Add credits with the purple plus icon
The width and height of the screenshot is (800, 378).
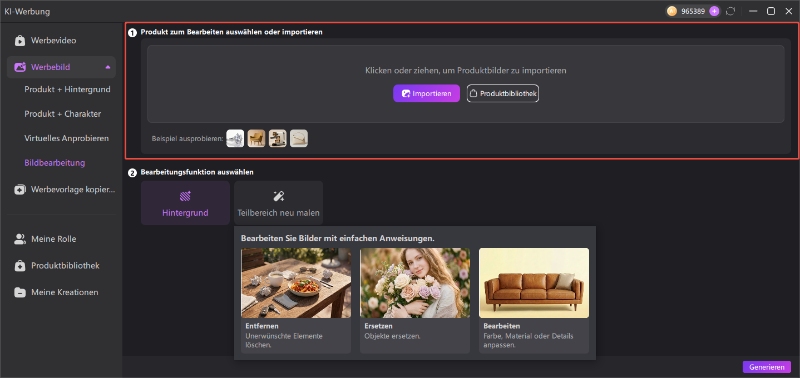coord(714,11)
